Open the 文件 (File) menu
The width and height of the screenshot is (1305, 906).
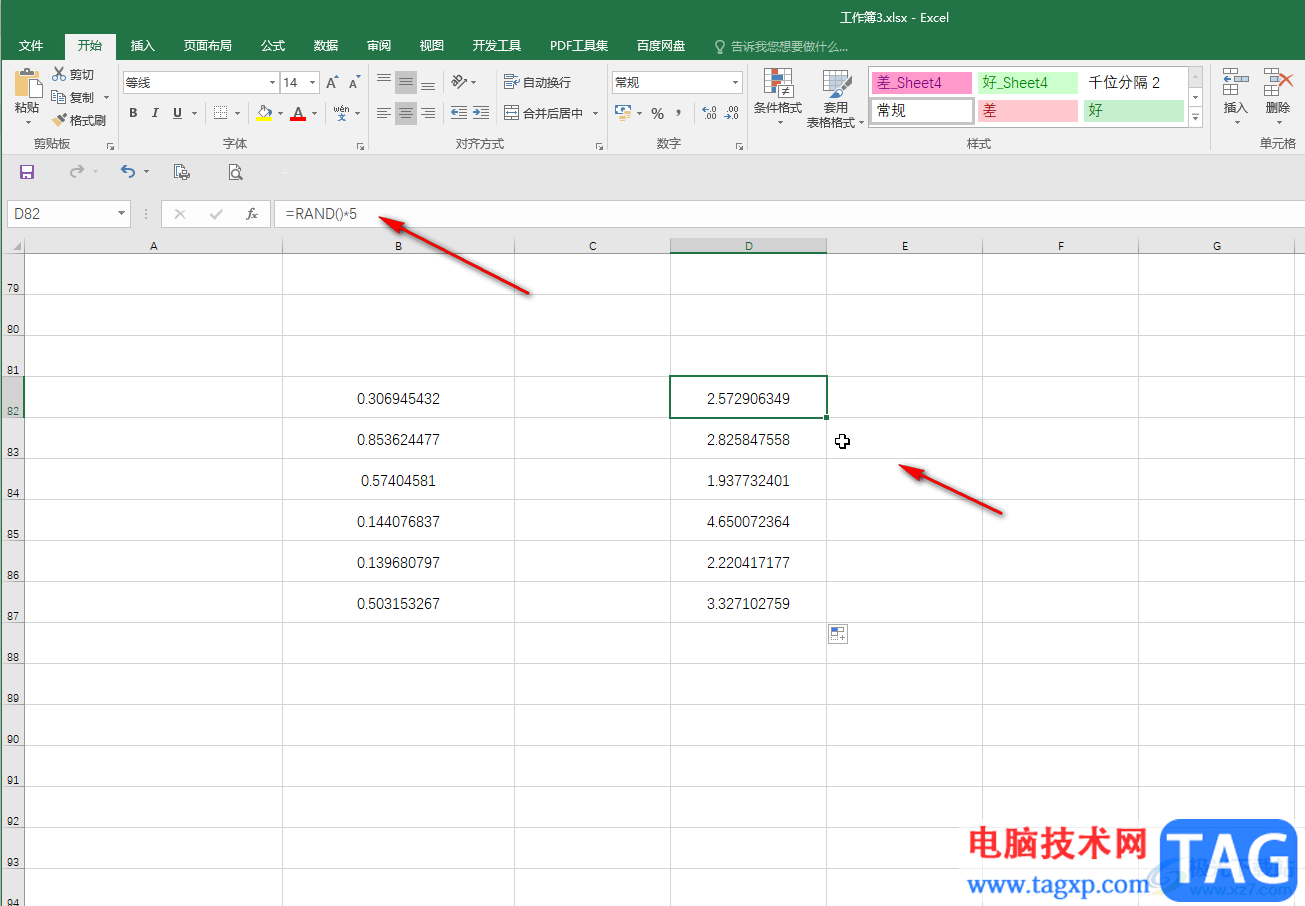click(x=31, y=46)
